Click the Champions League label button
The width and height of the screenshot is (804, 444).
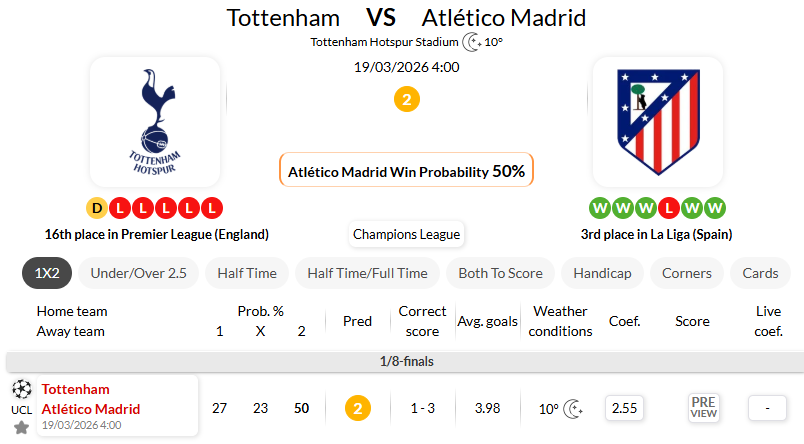click(x=406, y=234)
